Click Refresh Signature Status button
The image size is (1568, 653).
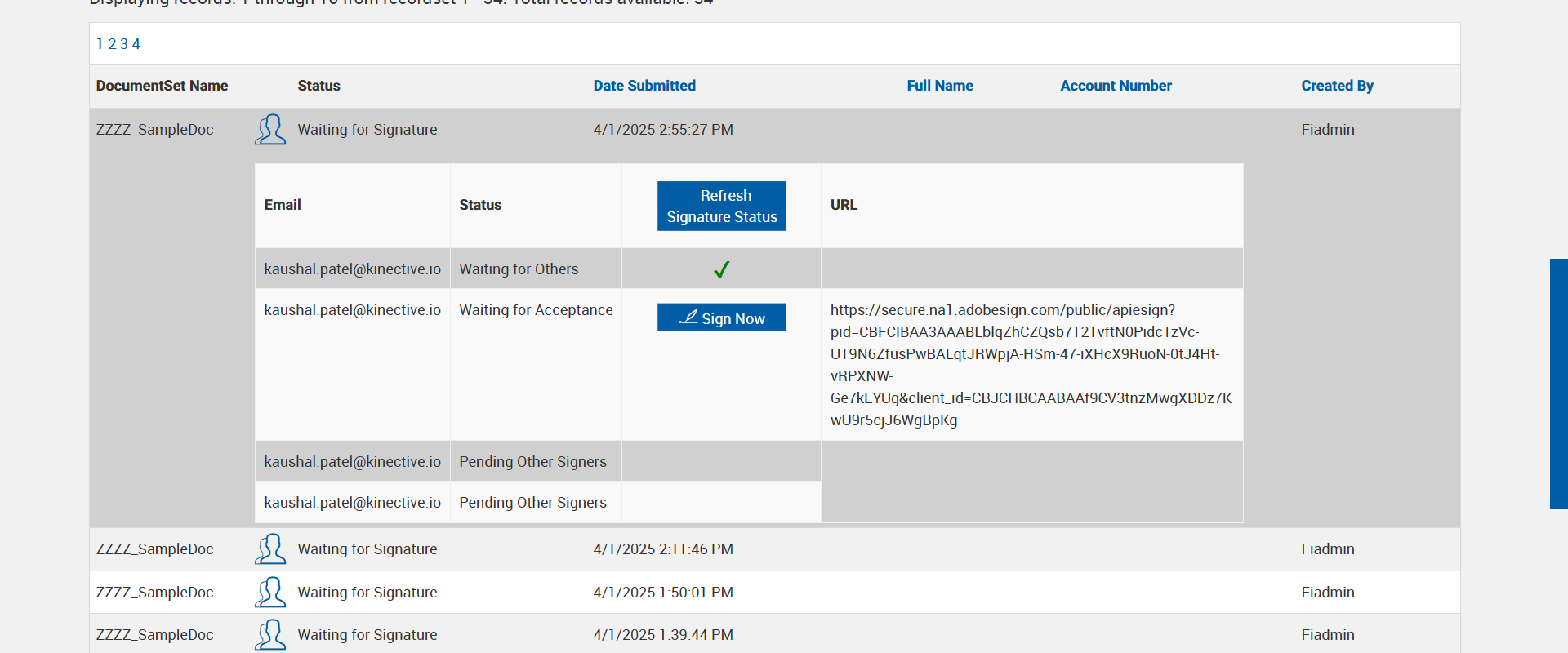tap(721, 207)
